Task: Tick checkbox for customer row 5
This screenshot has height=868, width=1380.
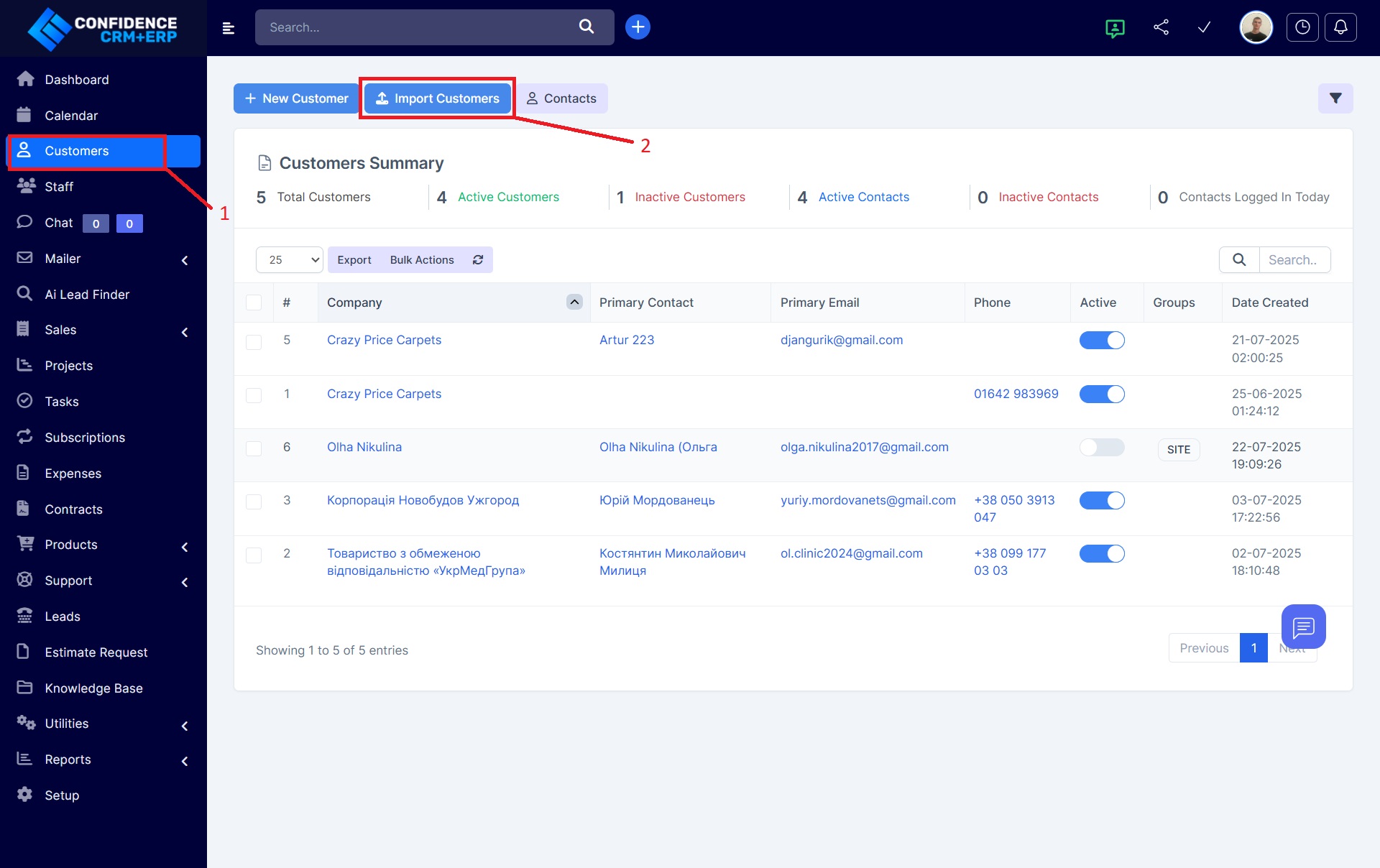Action: [x=254, y=342]
